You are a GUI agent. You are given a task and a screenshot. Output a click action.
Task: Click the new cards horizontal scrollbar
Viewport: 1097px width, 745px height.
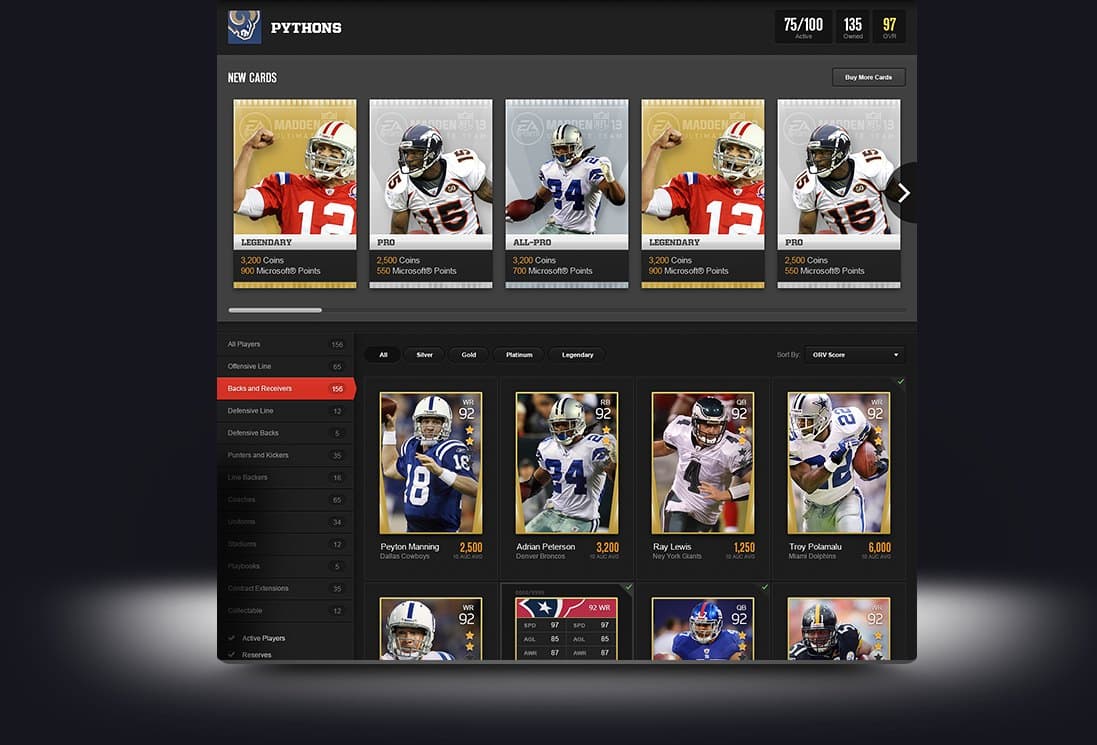(x=567, y=310)
